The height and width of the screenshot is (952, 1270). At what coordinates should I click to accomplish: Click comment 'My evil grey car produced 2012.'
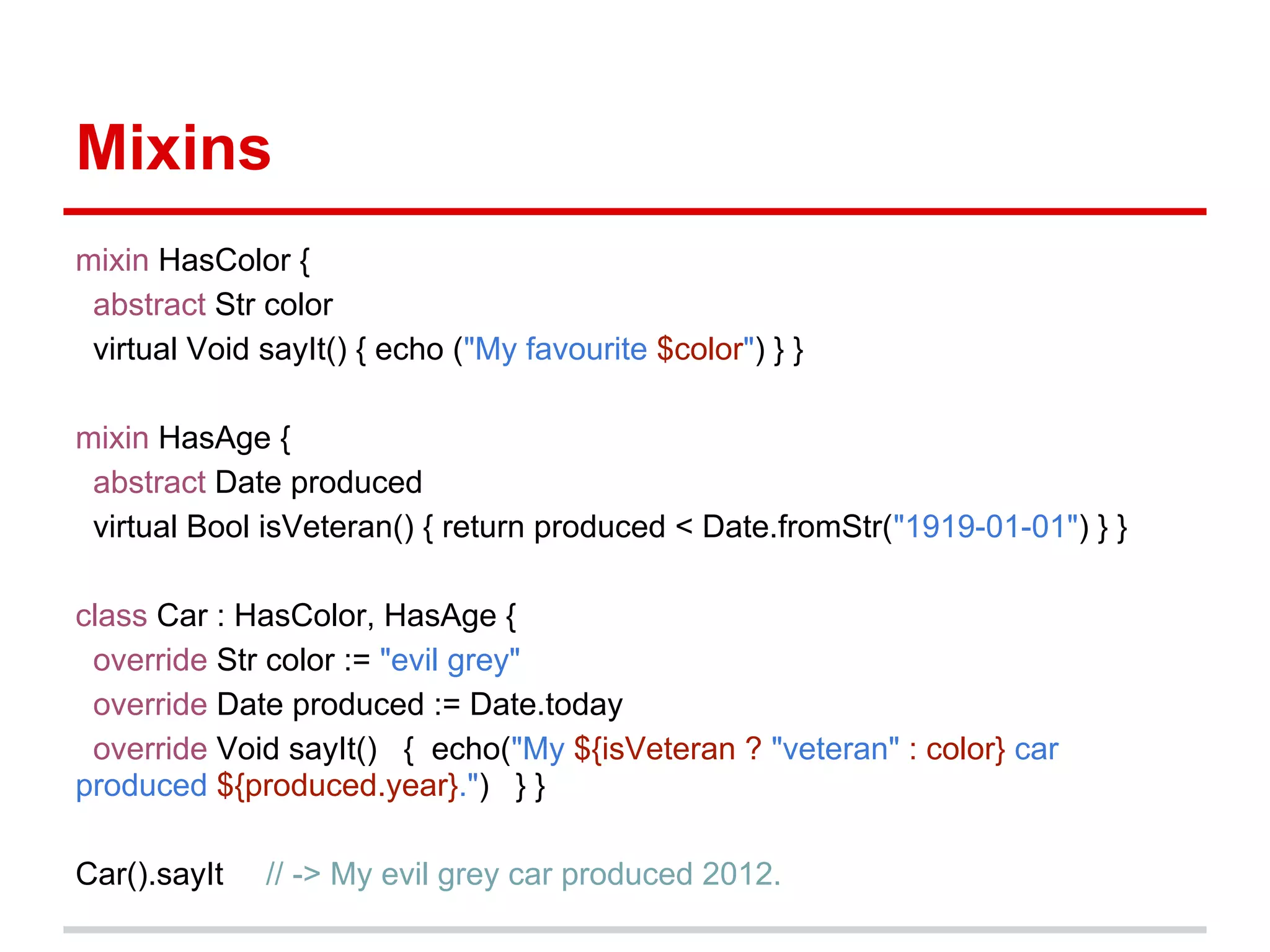pos(556,875)
